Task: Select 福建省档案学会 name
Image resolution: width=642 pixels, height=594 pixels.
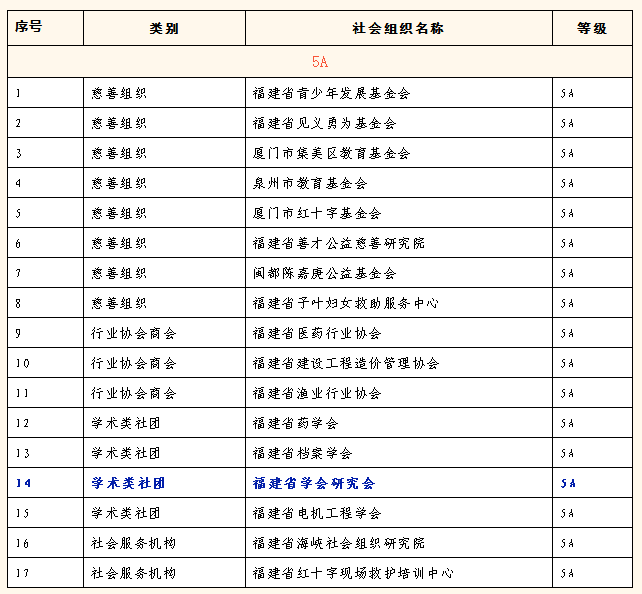Action: point(303,453)
